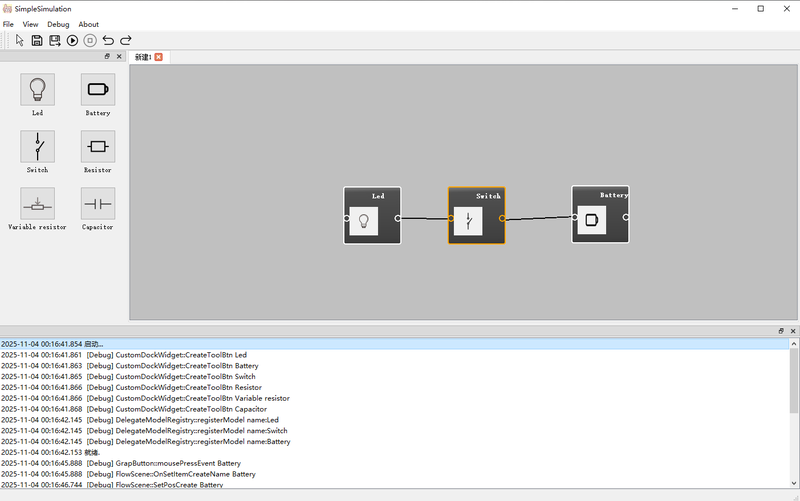The height and width of the screenshot is (501, 800).
Task: Select the Led component button
Action: point(38,90)
